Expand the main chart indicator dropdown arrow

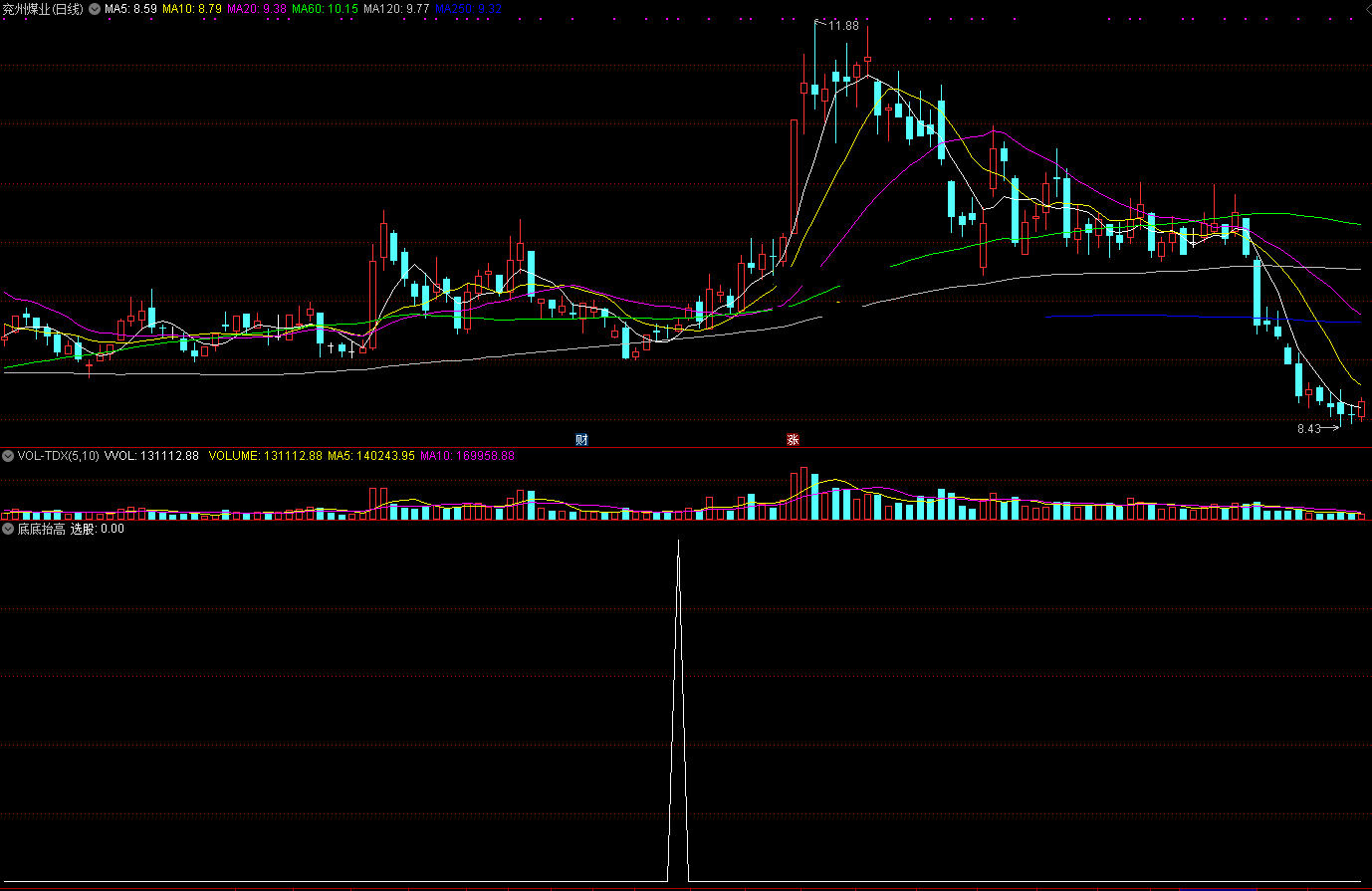95,9
